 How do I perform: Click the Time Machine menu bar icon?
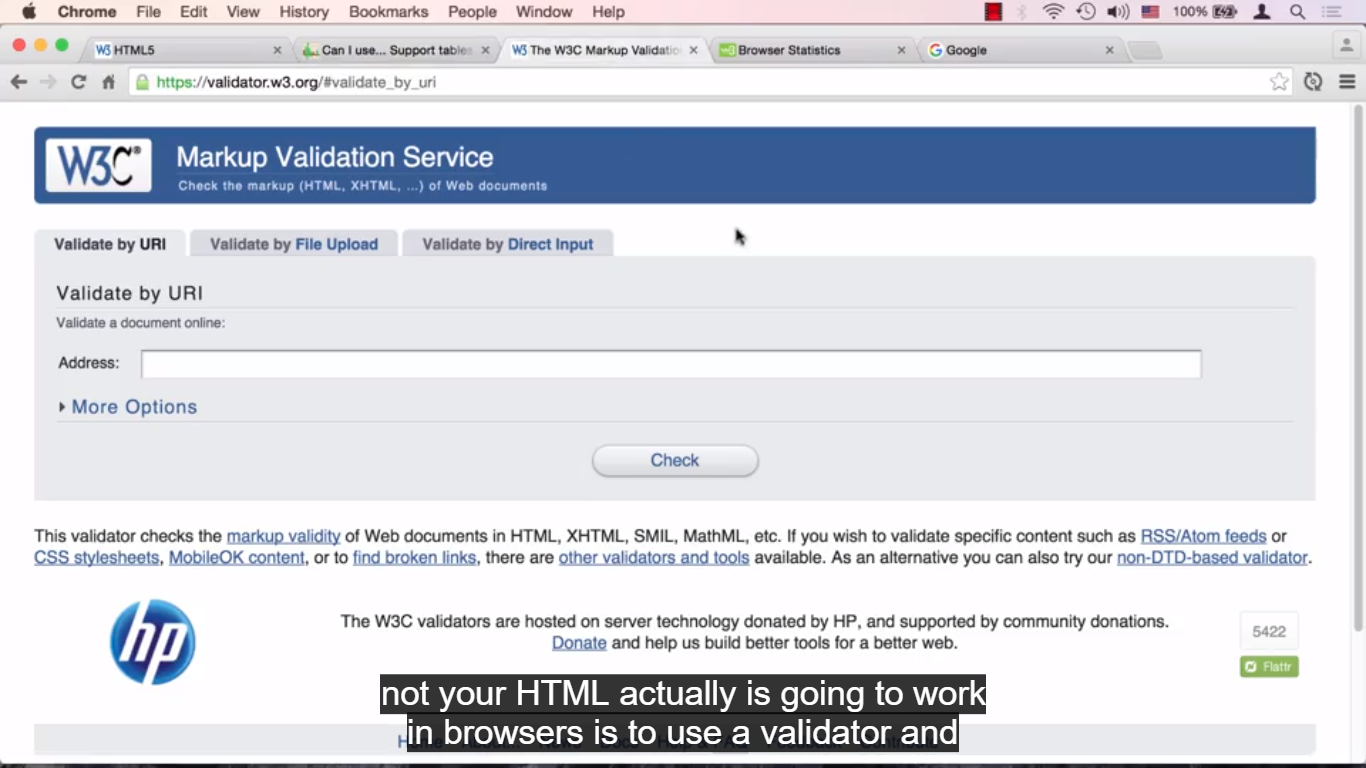pos(1086,12)
